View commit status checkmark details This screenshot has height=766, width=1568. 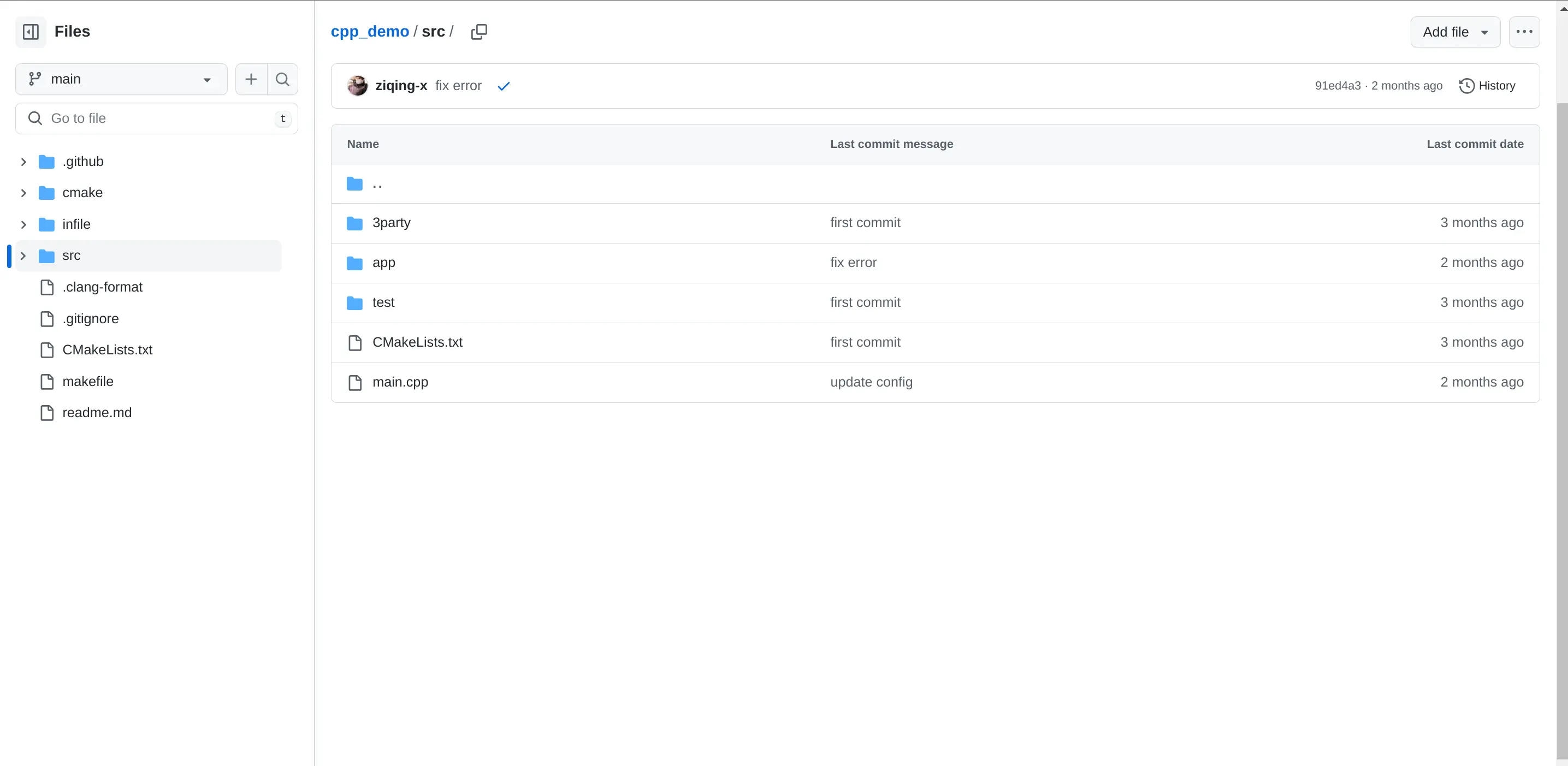click(504, 86)
